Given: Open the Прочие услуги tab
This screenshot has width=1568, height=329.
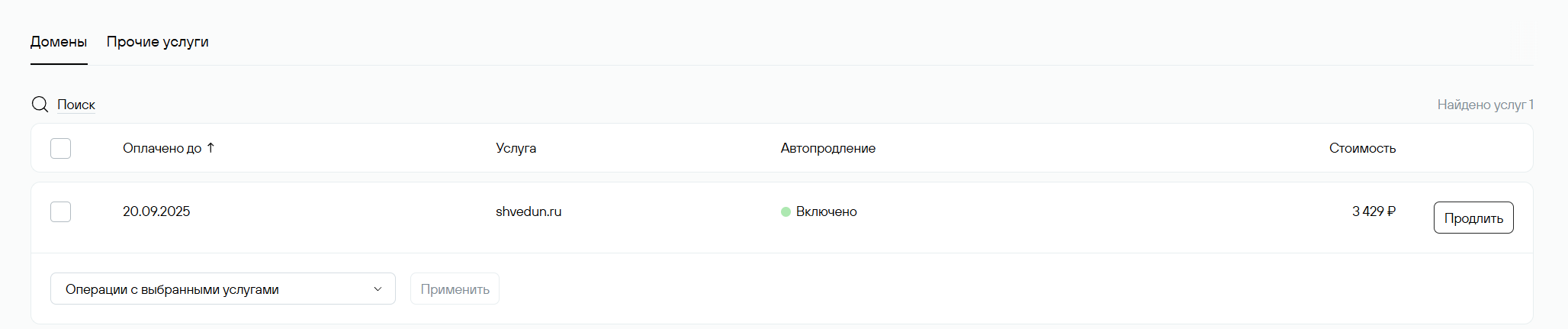Looking at the screenshot, I should pyautogui.click(x=158, y=42).
